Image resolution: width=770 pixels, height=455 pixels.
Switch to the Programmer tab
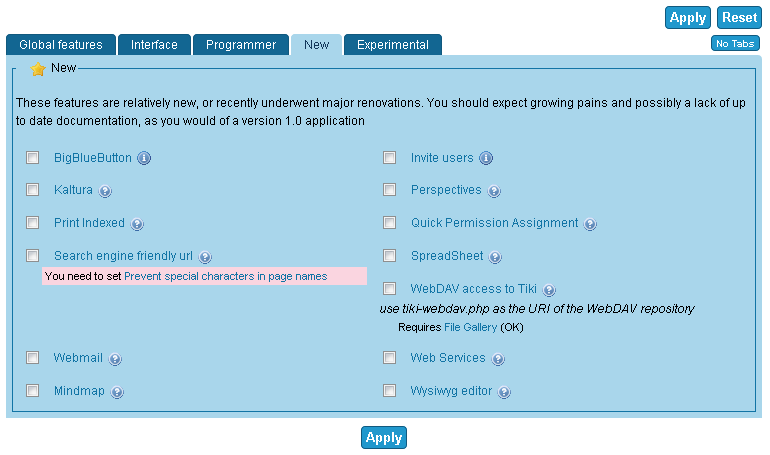(x=241, y=45)
